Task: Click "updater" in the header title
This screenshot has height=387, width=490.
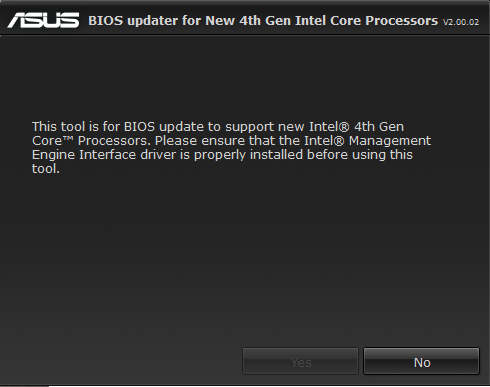Action: pyautogui.click(x=153, y=21)
